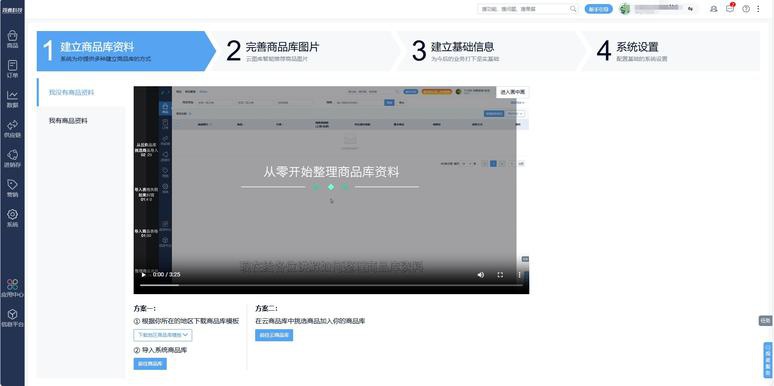
Task: Open the 数据 (data) chart sidebar icon
Action: click(12, 99)
